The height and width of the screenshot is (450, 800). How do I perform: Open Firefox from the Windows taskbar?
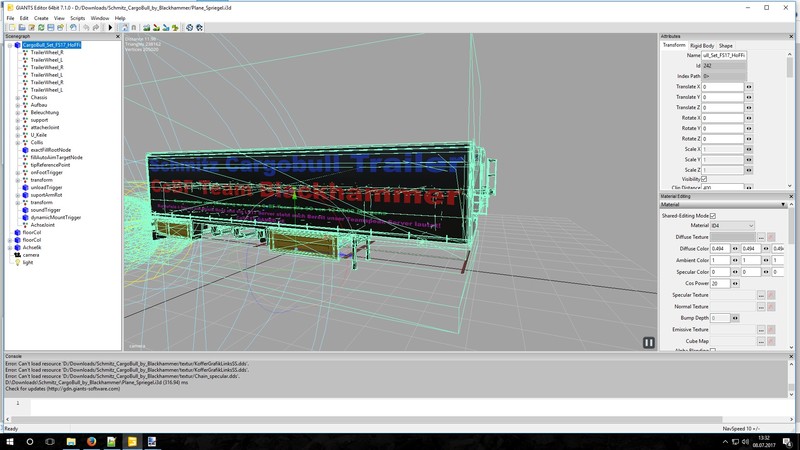click(90, 441)
